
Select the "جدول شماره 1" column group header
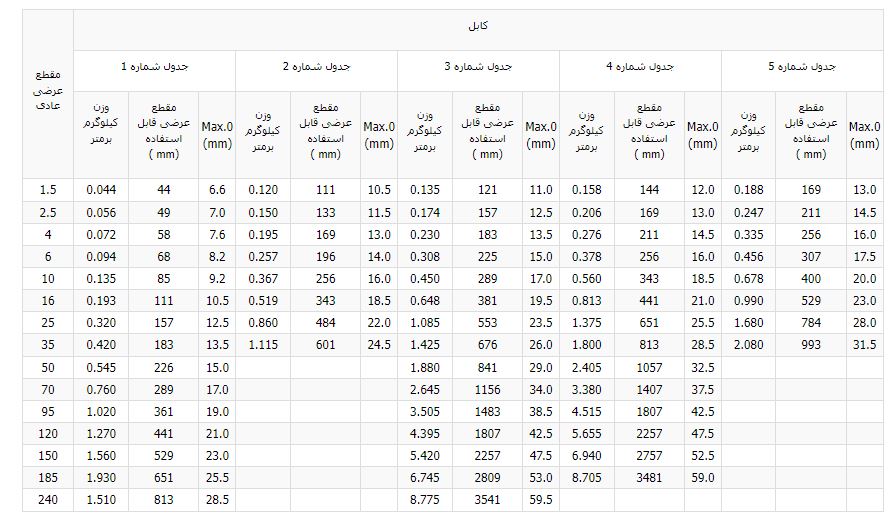tap(154, 67)
